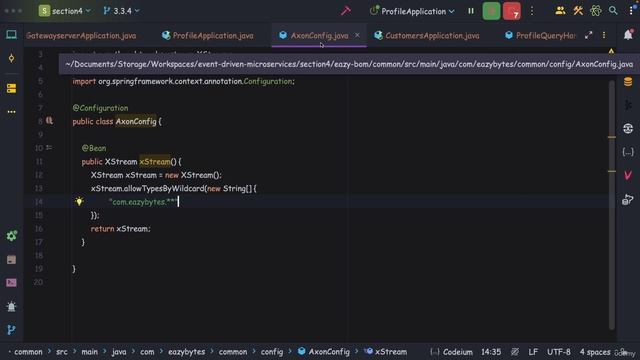Click 'config' breadcrumb
The width and height of the screenshot is (640, 360).
click(272, 352)
